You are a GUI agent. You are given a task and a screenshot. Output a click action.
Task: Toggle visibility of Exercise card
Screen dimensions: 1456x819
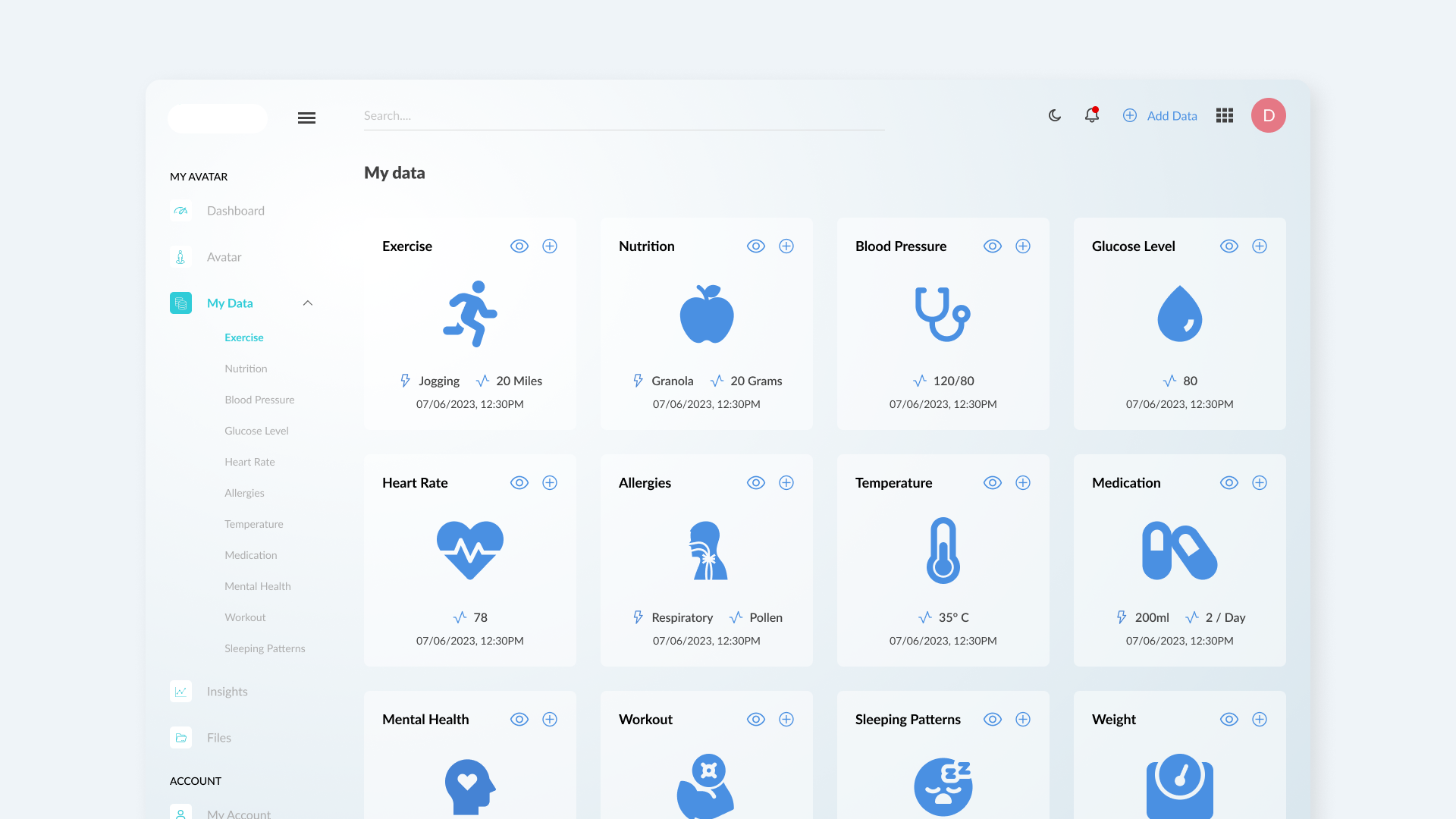[519, 246]
